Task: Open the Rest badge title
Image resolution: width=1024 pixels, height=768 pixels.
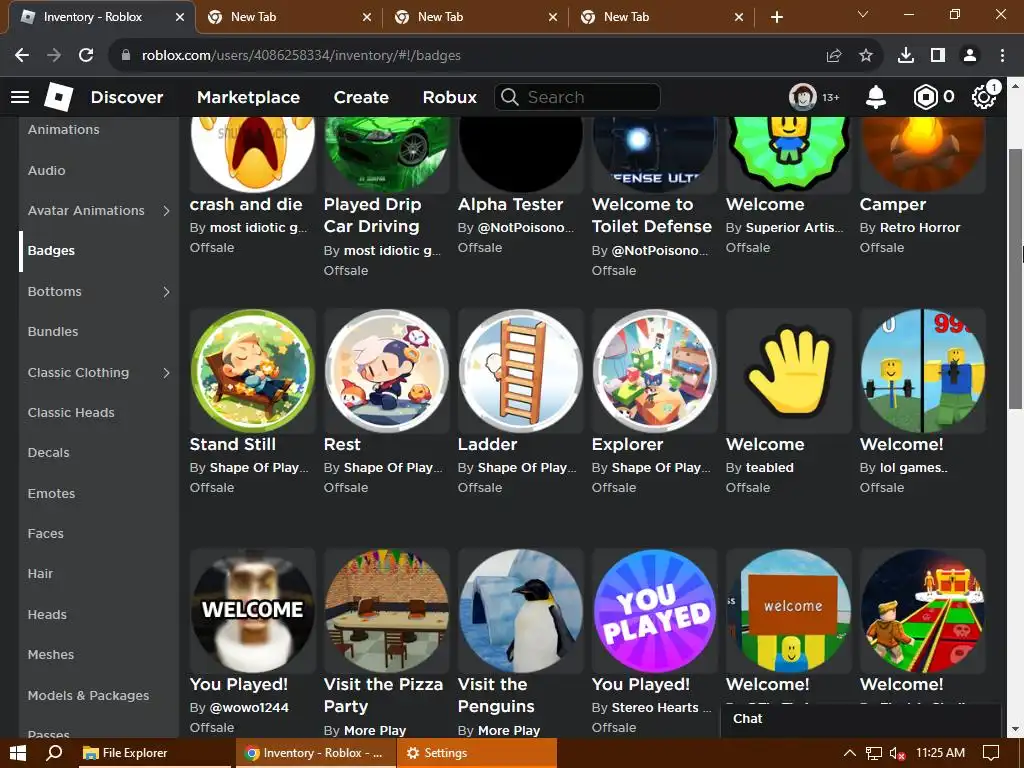Action: point(342,444)
